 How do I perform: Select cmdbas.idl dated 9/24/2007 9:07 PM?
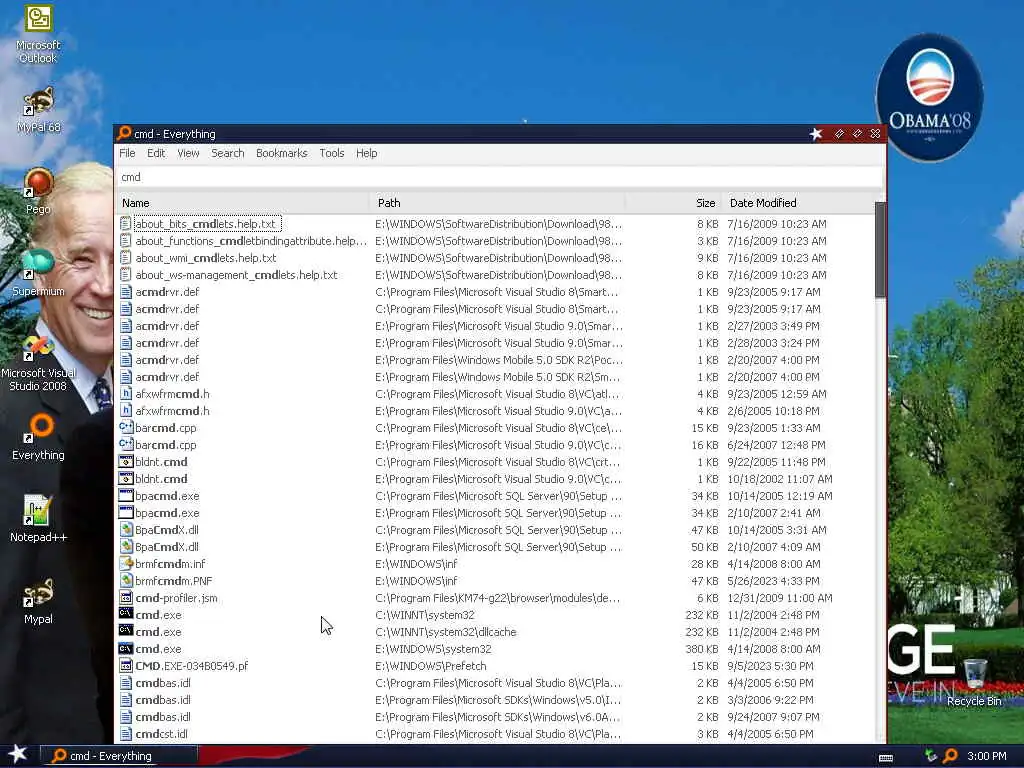tap(163, 716)
